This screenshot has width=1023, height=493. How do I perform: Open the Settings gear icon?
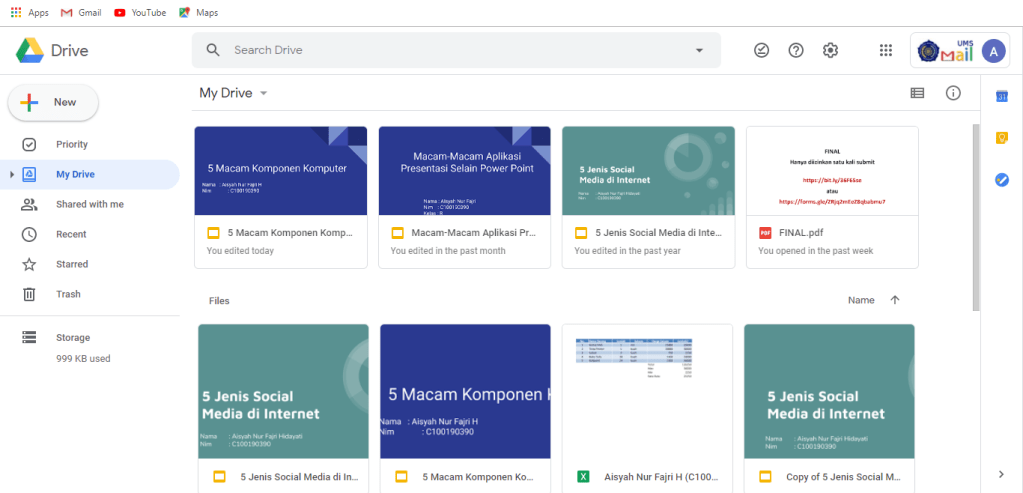click(830, 50)
